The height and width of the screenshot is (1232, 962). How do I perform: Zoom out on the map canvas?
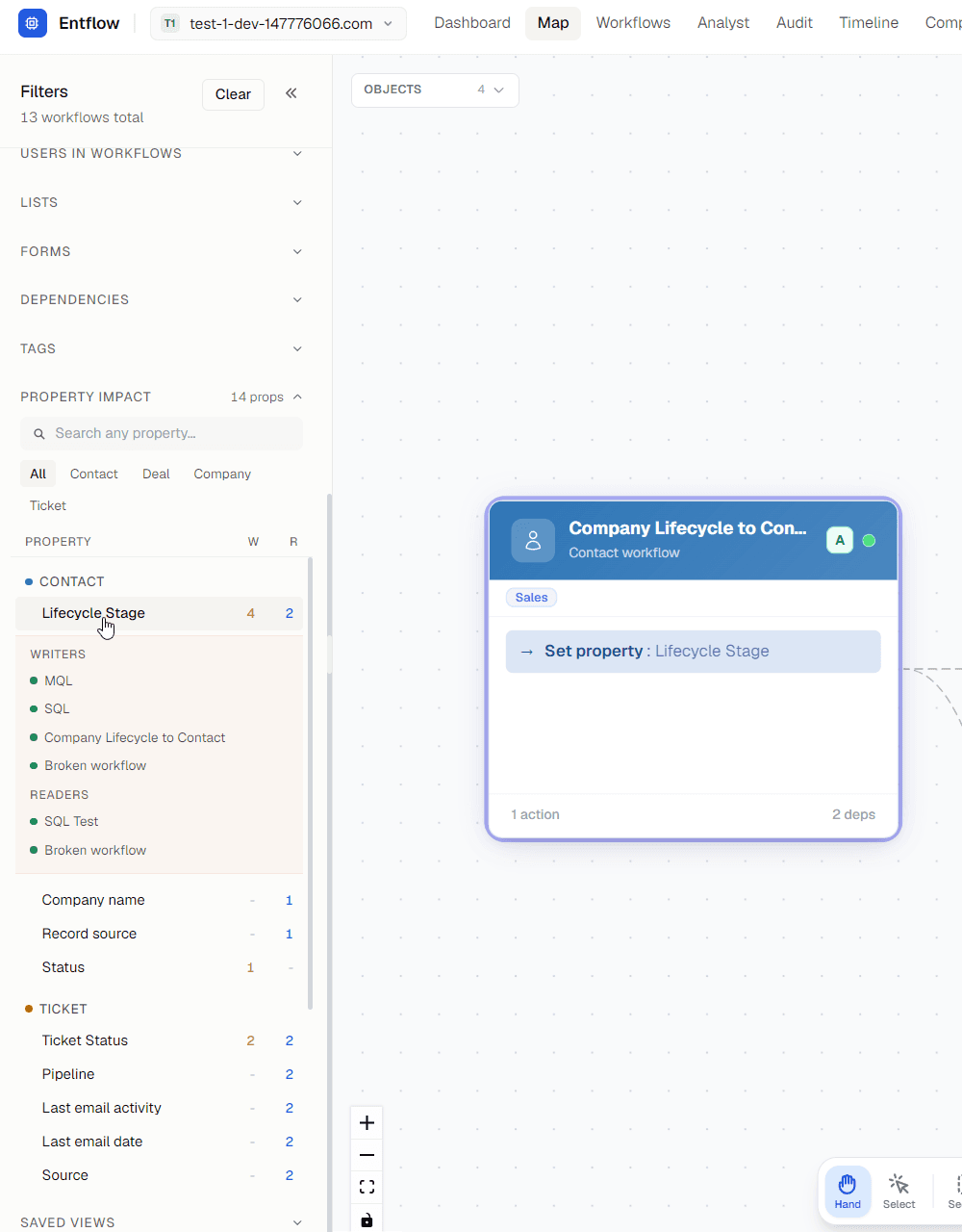tap(367, 1154)
